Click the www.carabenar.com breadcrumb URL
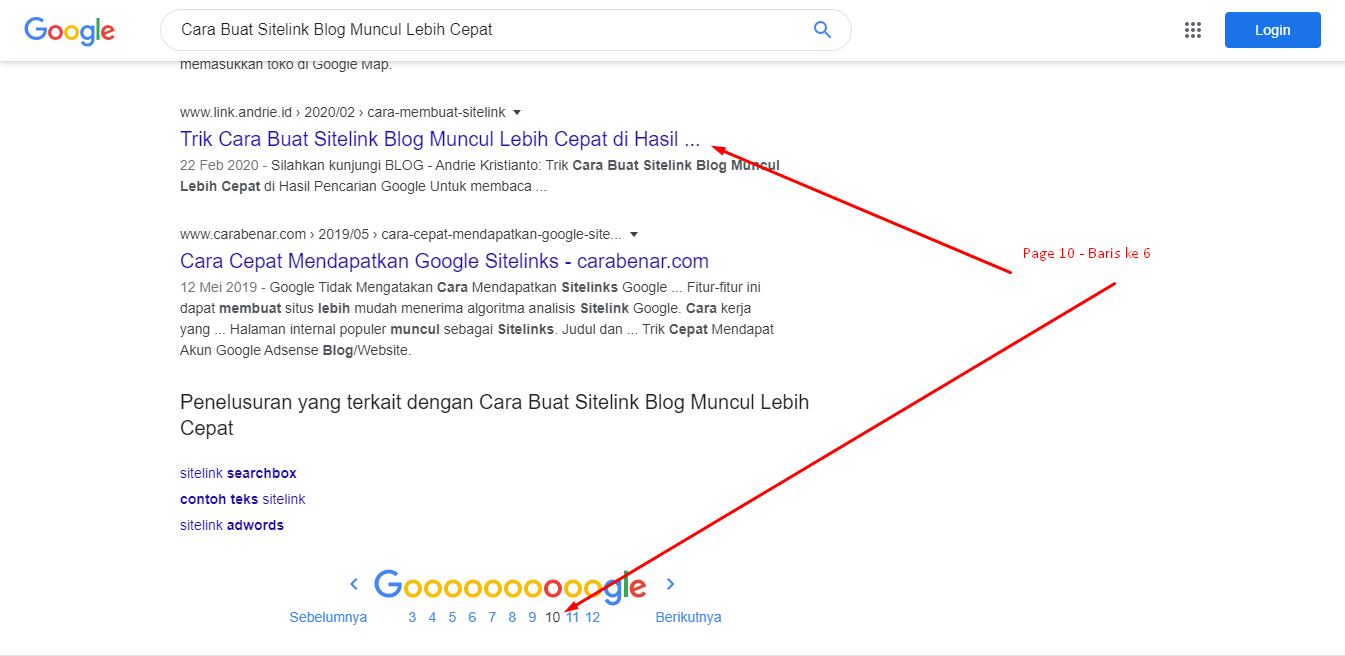 (x=401, y=235)
